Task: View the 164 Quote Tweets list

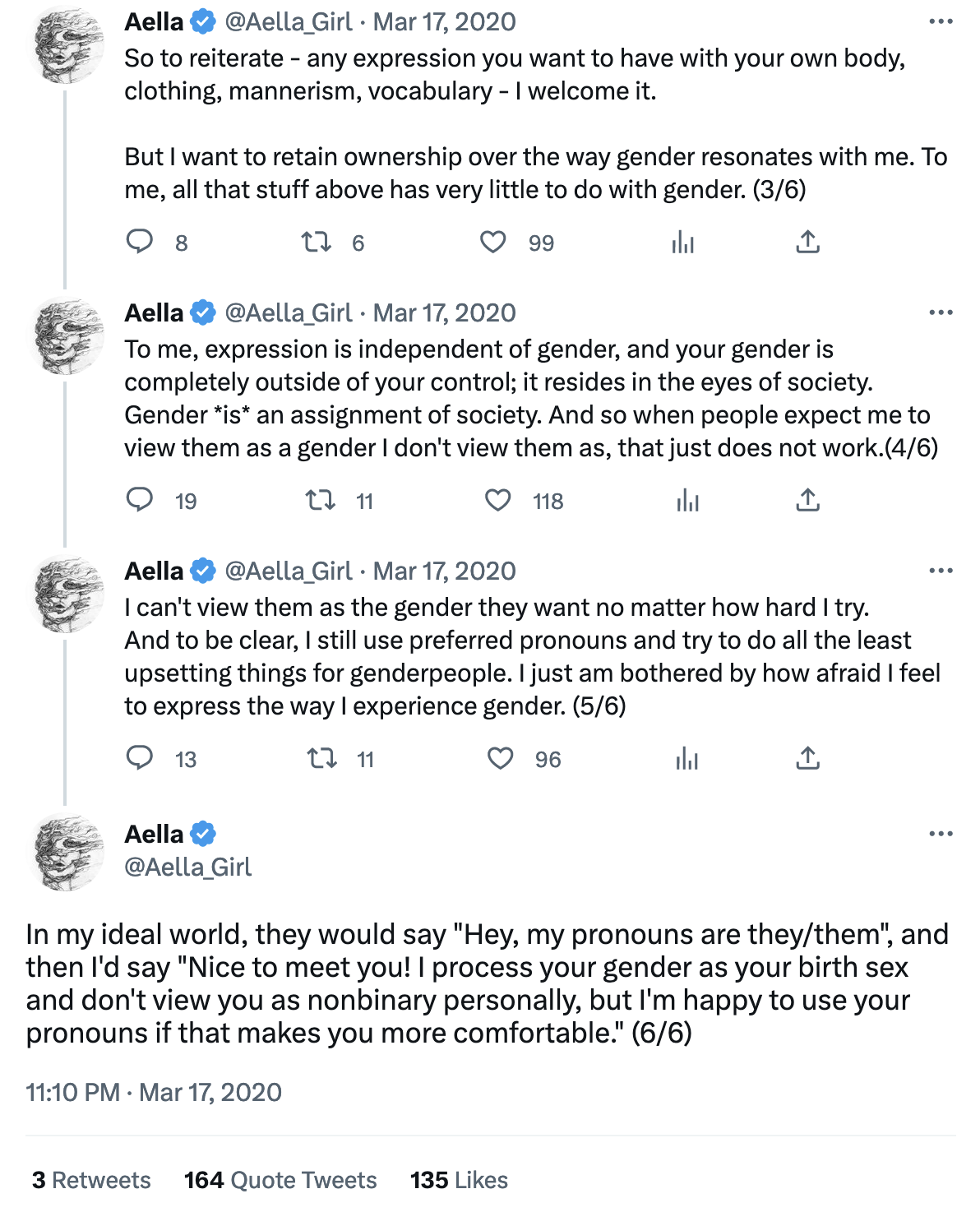Action: 280,1180
